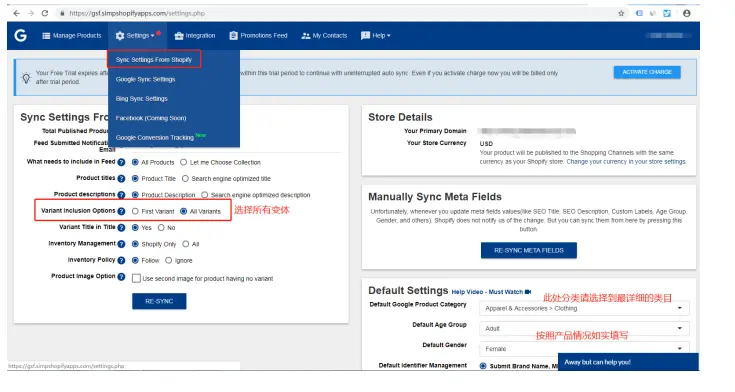735x392 pixels.
Task: Click help icon beside Inventory Policy
Action: [x=121, y=260]
